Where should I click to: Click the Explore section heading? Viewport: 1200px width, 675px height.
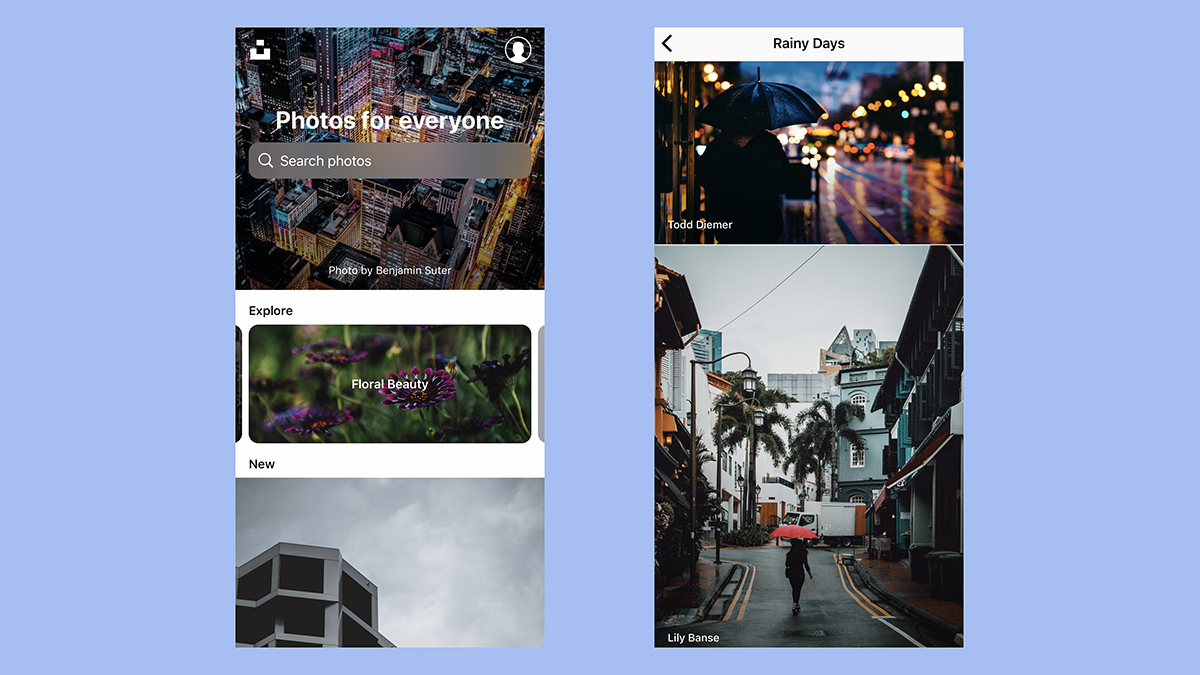pyautogui.click(x=271, y=311)
